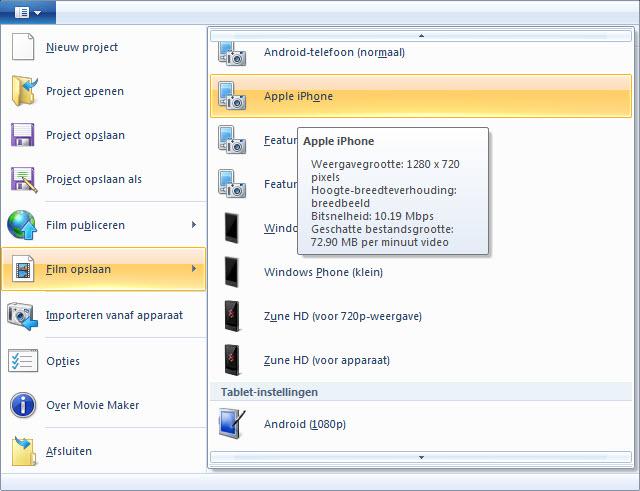The image size is (640, 491).
Task: Pick Android (1080p) tablet setting
Action: (304, 424)
